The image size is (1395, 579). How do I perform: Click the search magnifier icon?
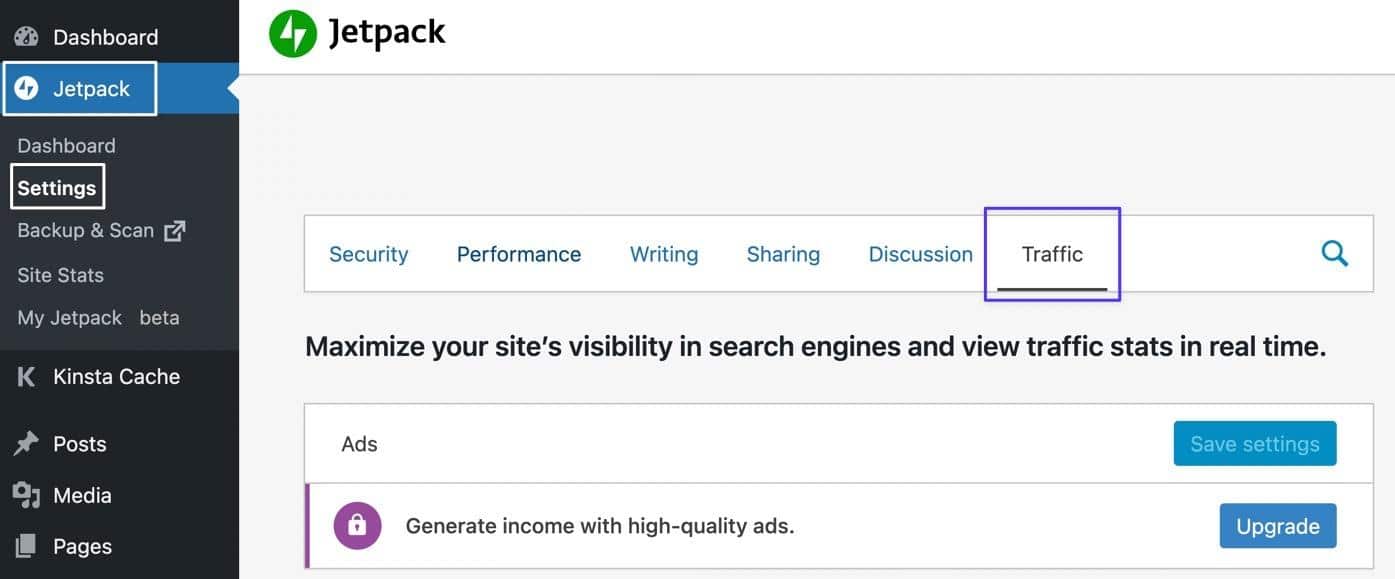click(x=1334, y=254)
